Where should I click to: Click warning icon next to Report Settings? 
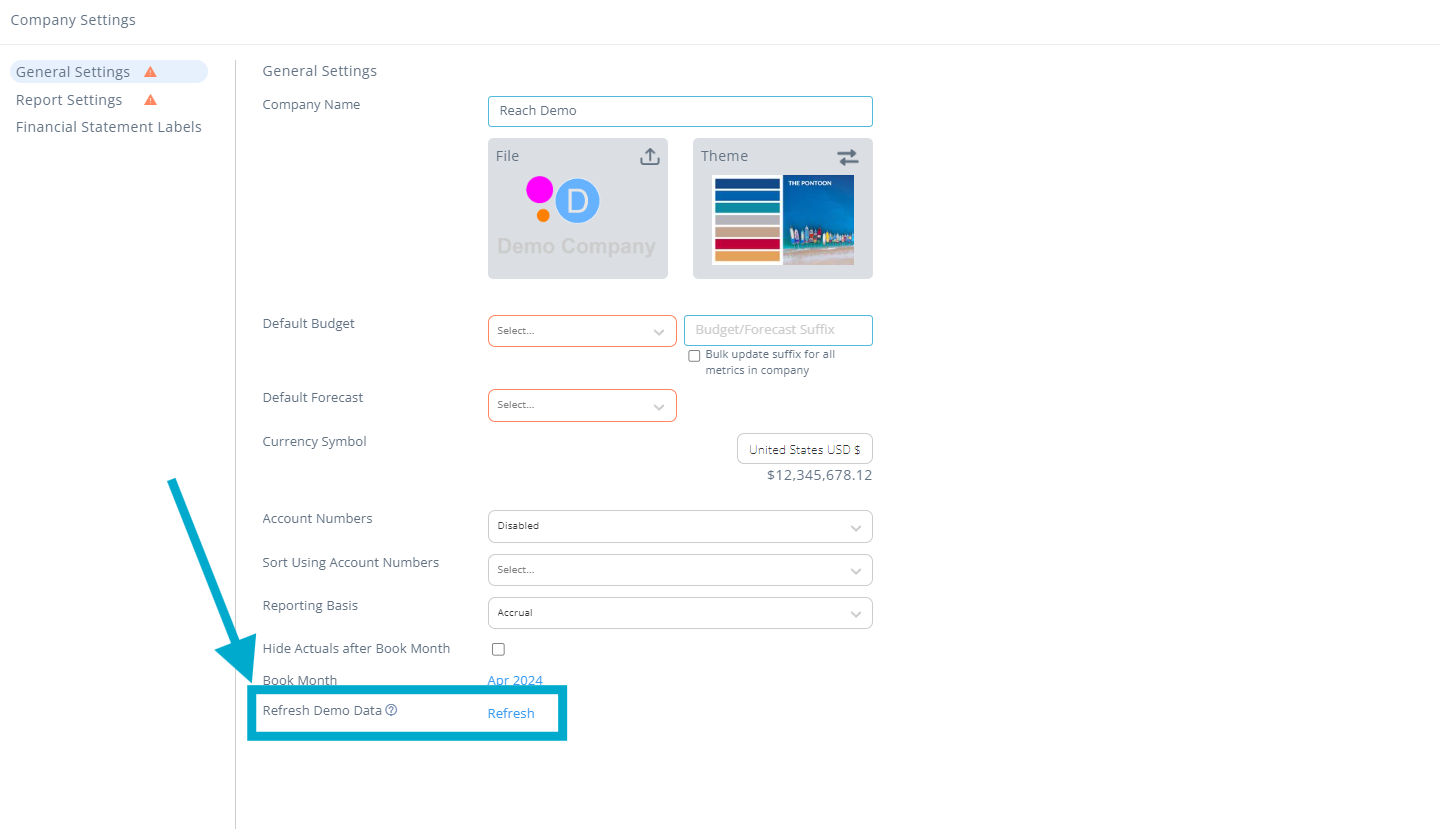[x=150, y=100]
